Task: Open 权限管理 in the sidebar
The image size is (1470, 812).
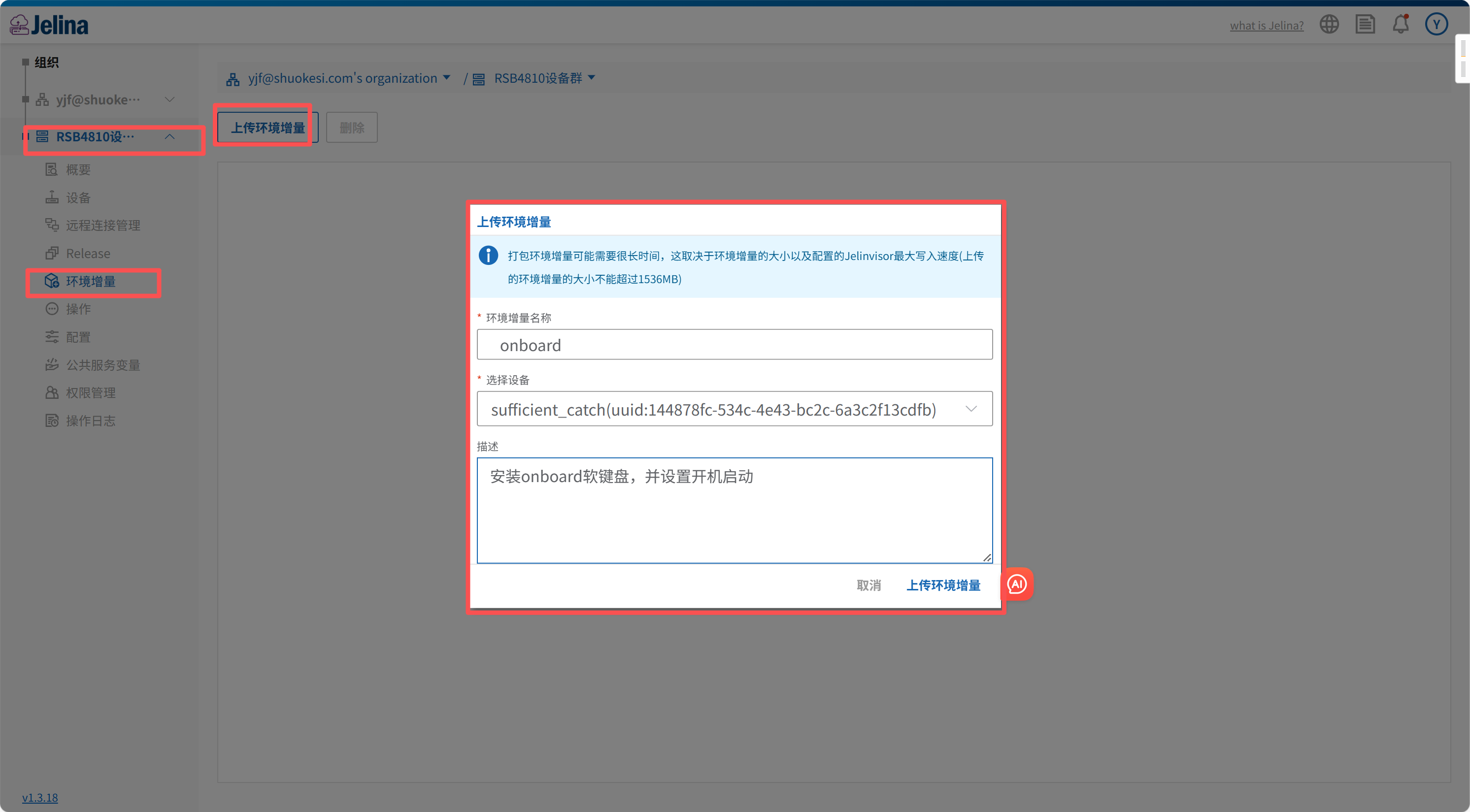Action: (x=90, y=392)
